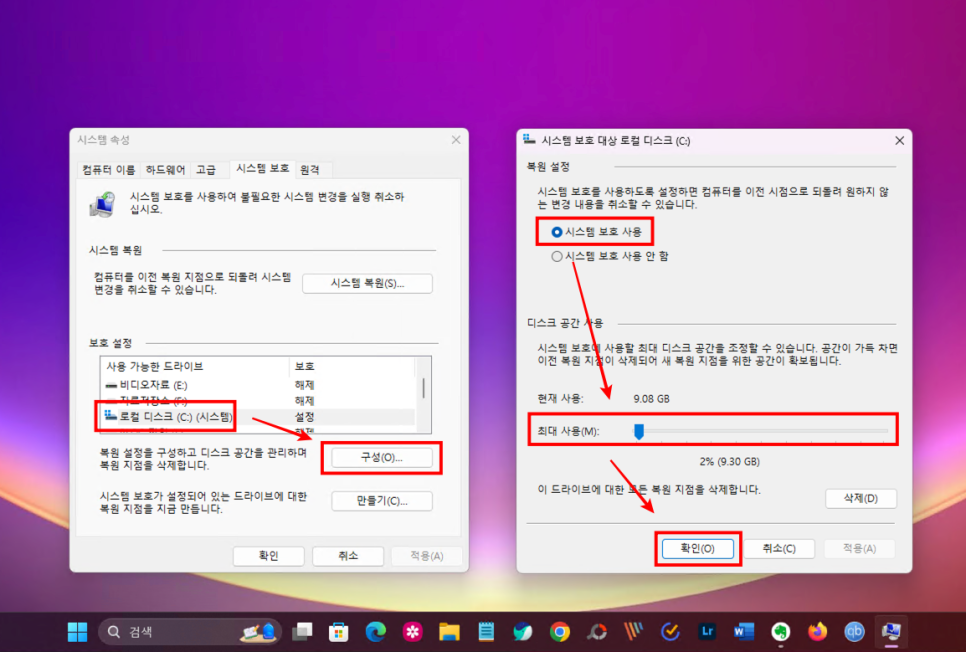Open the gray-red circular arrows taskbar app
Viewport: 966px width, 652px height.
click(x=596, y=632)
